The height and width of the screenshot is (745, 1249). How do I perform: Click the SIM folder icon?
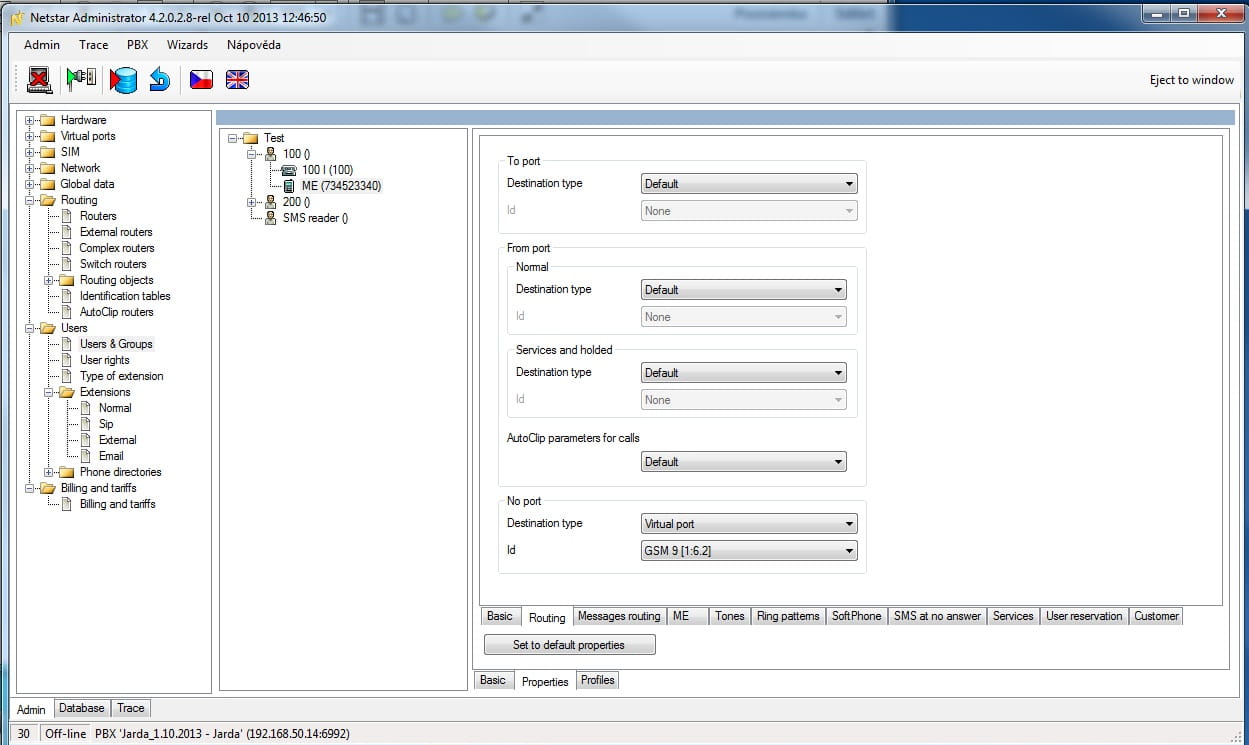coord(47,152)
